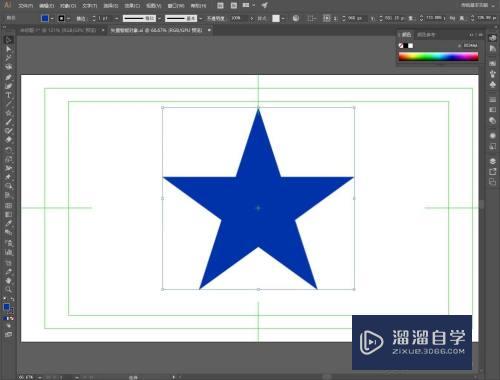Select the Scale tool

(x=9, y=159)
